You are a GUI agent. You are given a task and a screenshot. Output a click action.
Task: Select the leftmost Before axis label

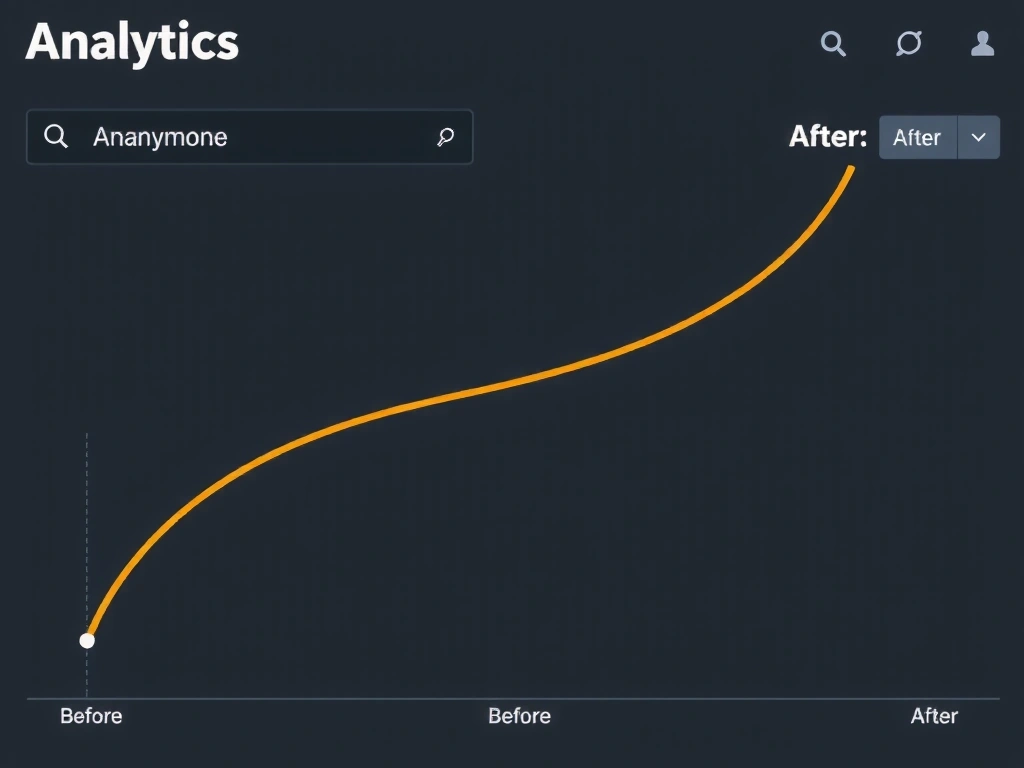[x=91, y=716]
